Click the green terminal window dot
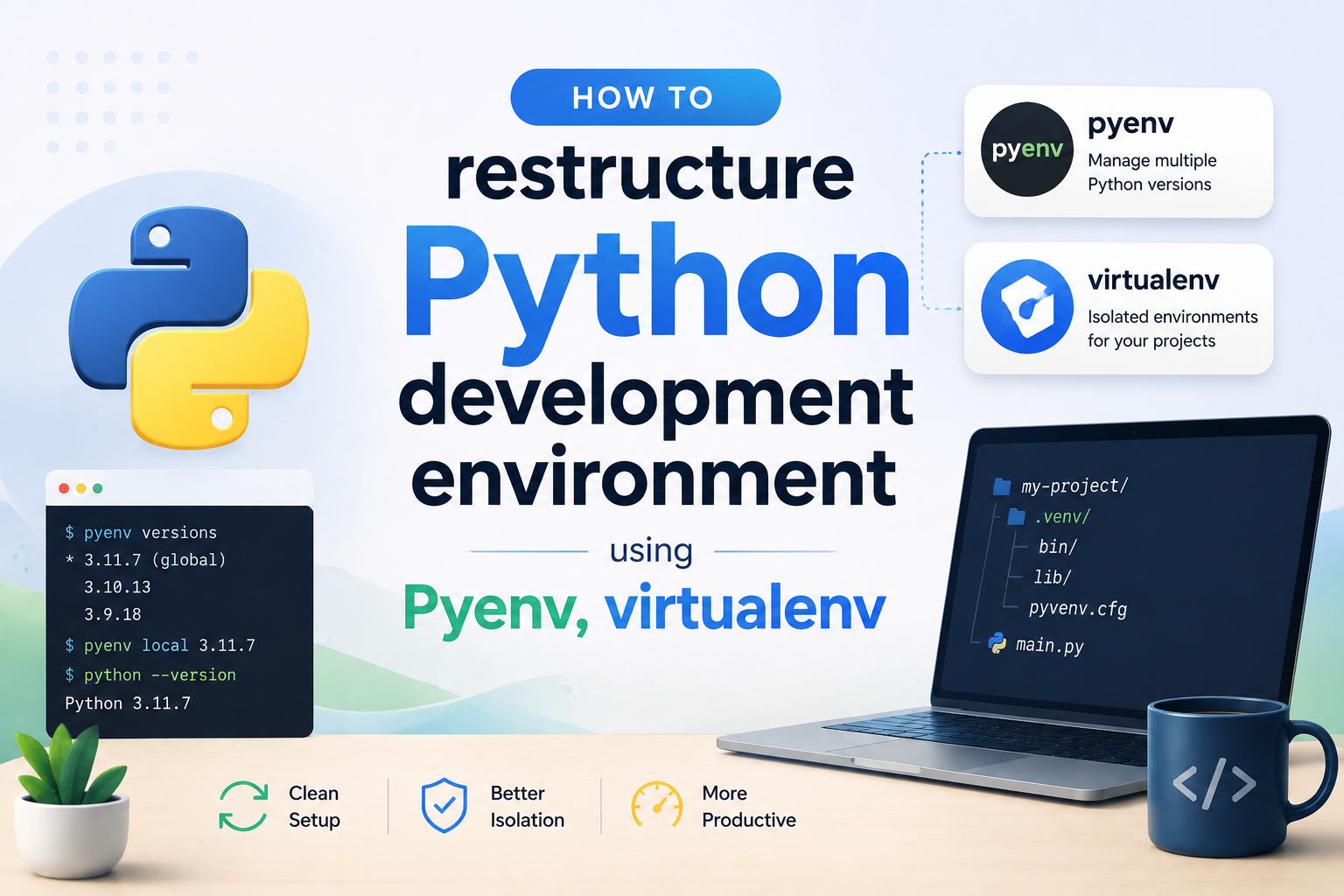The width and height of the screenshot is (1344, 896). click(98, 488)
